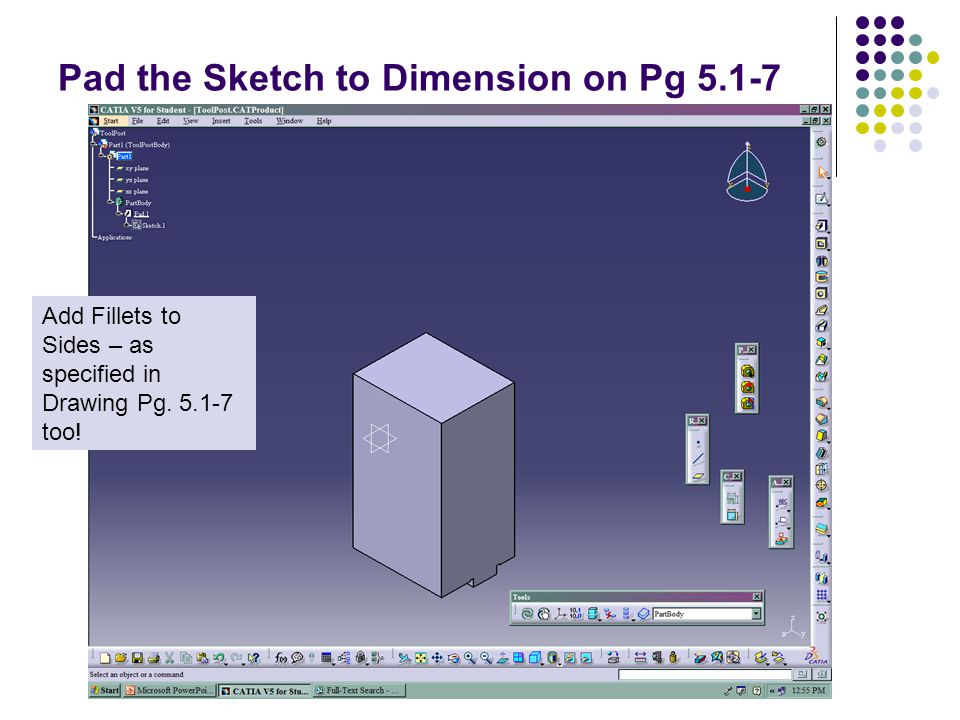The height and width of the screenshot is (720, 960).
Task: Click the Pan view icon
Action: tap(437, 658)
